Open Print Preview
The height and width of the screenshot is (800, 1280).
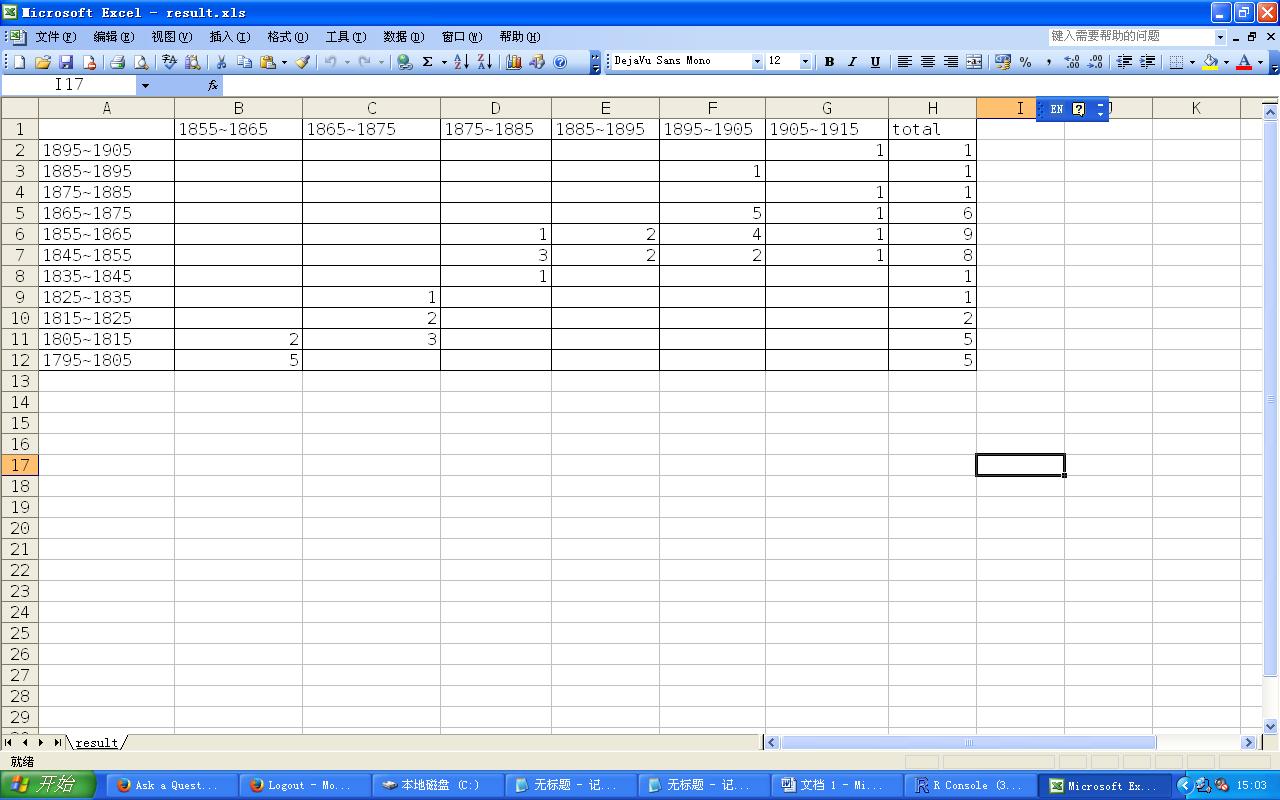coord(143,61)
